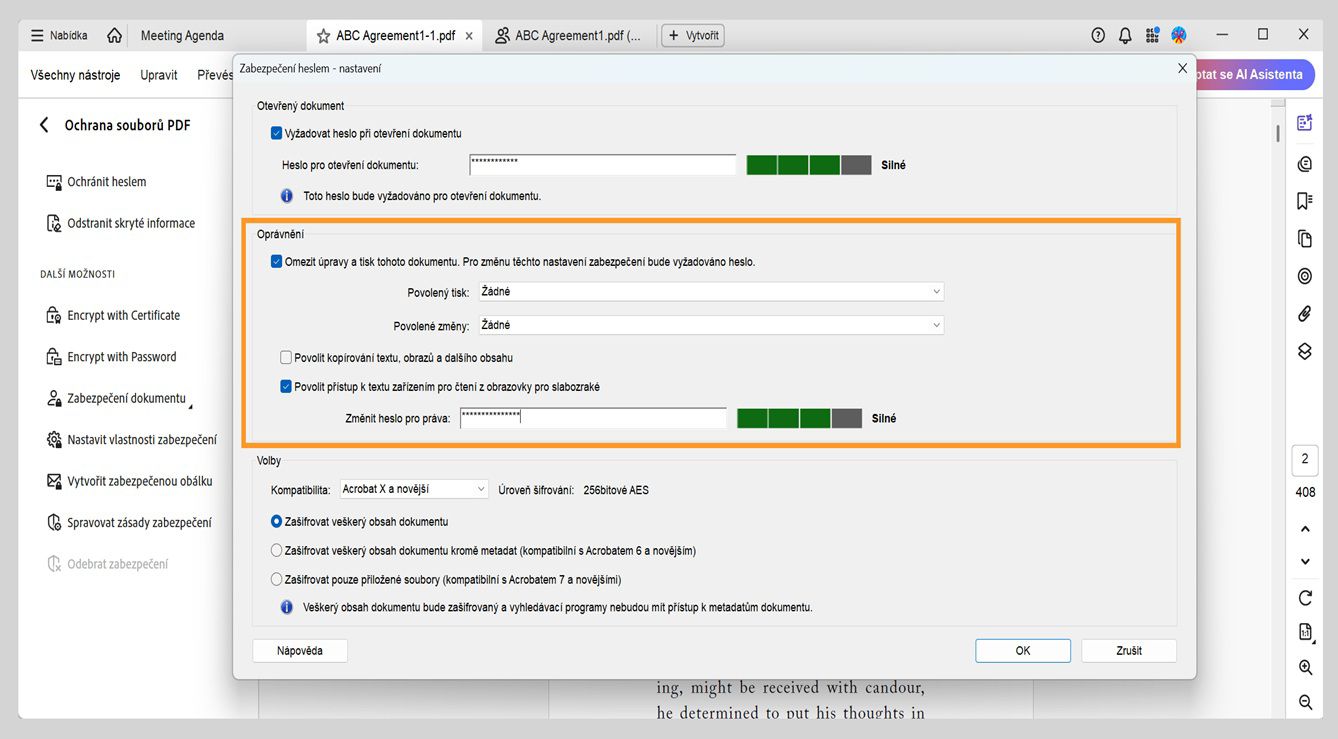1338x739 pixels.
Task: Click the document vertical scrollbar
Action: pos(1277,134)
